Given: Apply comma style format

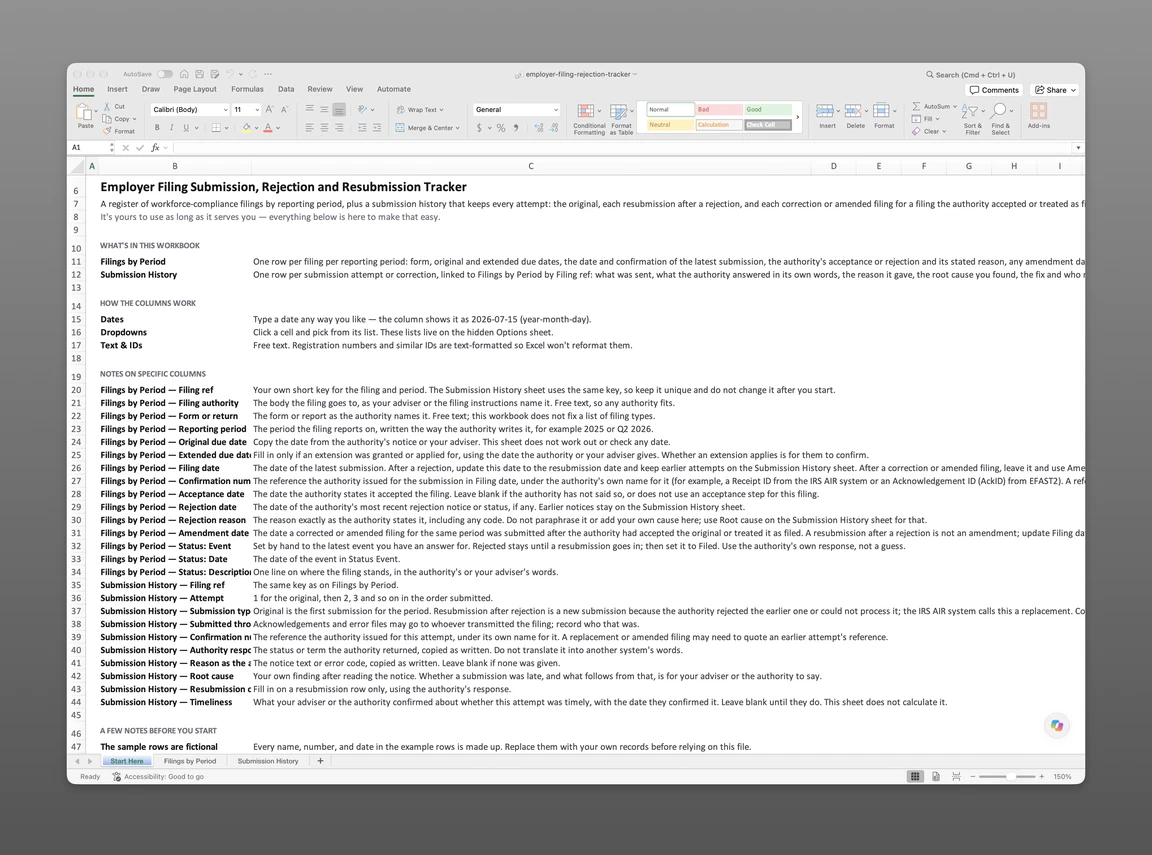Looking at the screenshot, I should 516,128.
